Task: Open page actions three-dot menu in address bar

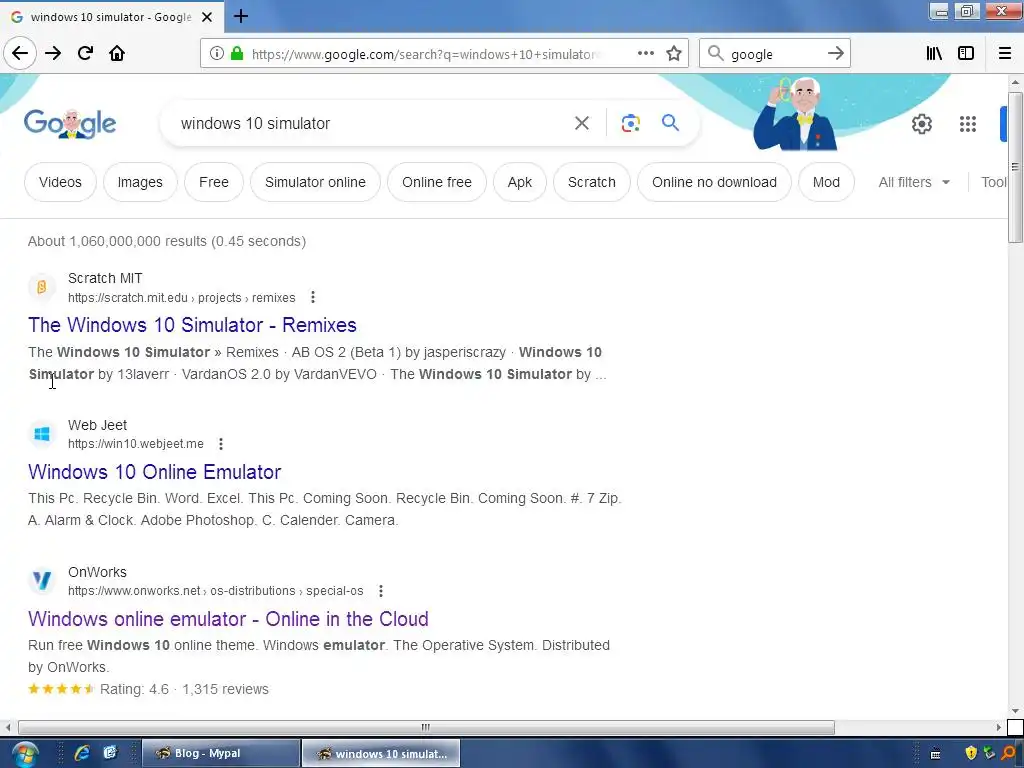Action: (x=646, y=54)
